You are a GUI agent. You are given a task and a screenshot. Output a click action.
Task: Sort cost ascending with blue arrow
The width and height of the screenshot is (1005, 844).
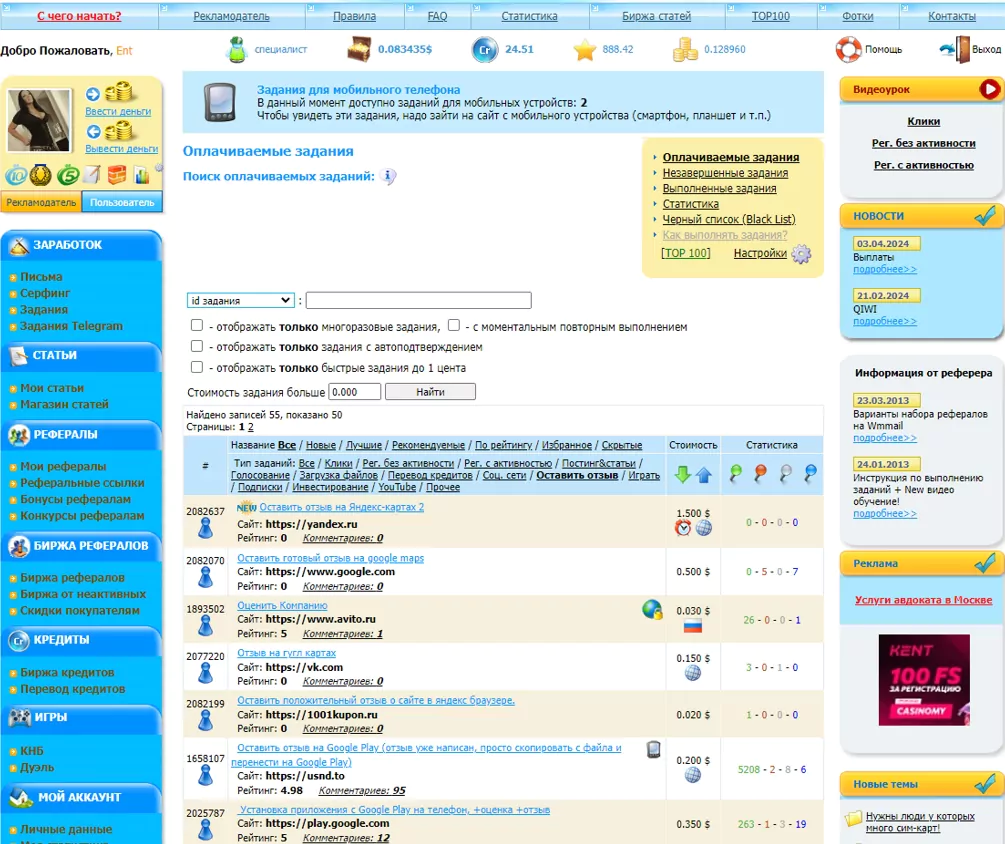click(704, 474)
